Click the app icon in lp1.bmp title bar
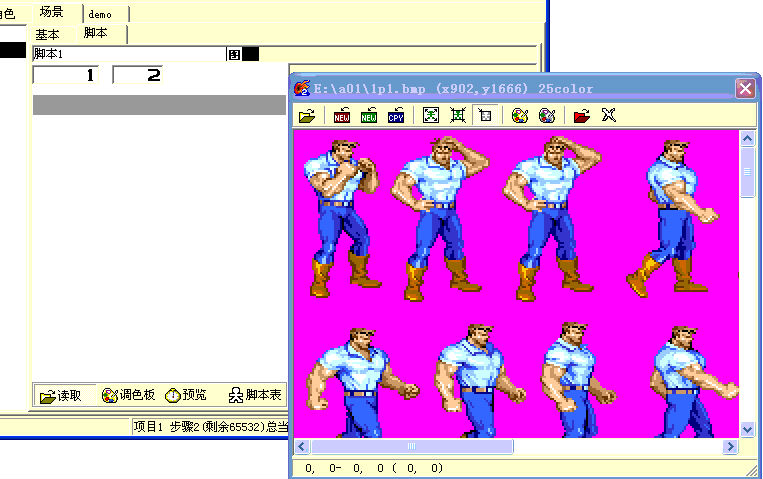 pyautogui.click(x=302, y=88)
